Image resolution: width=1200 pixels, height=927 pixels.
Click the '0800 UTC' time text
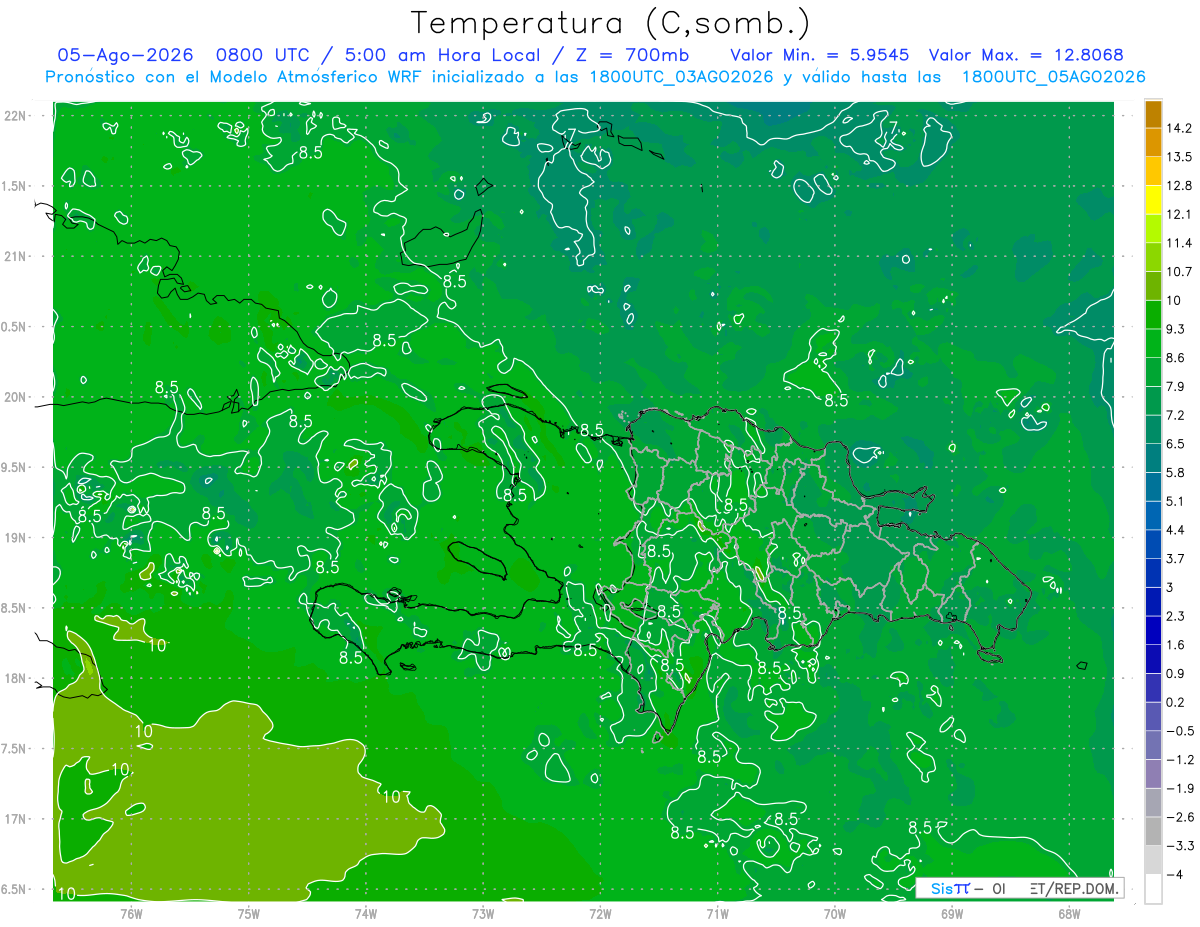[260, 55]
